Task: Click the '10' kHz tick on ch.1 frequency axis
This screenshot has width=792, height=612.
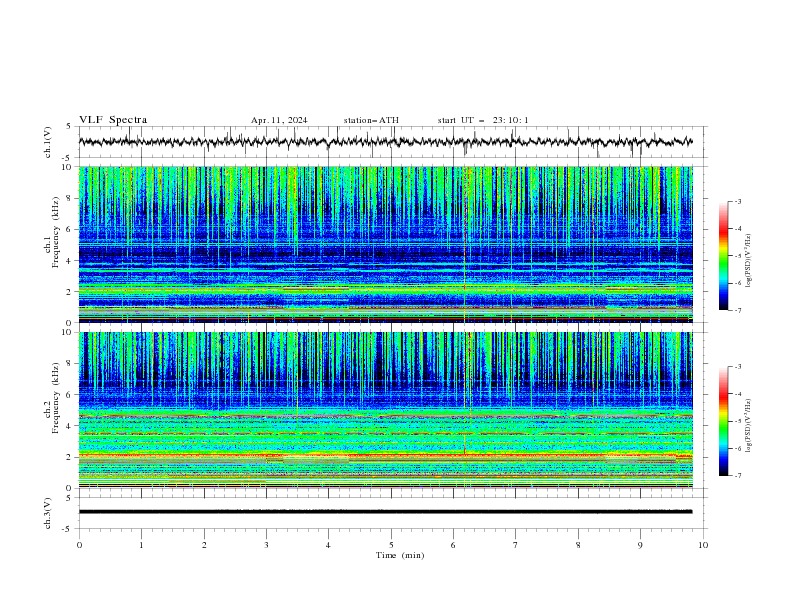Action: (67, 167)
